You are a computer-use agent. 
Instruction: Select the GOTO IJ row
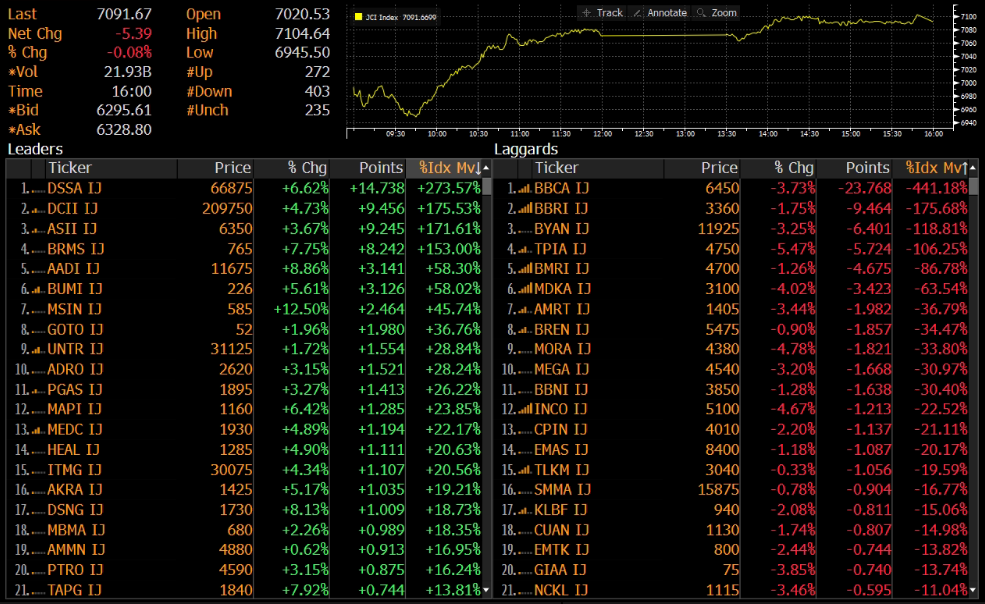75,329
